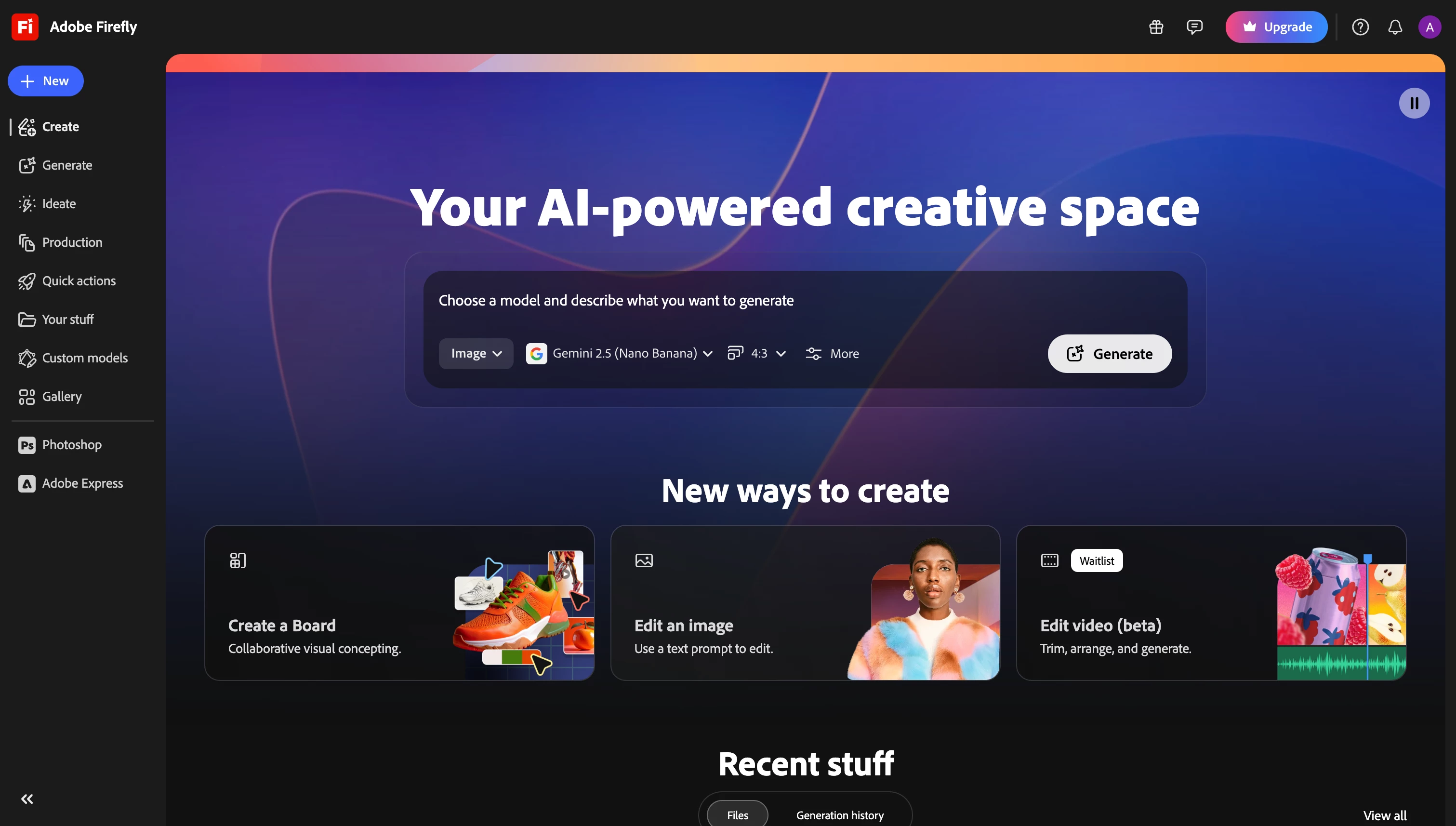Pause the hero background animation
Viewport: 1456px width, 826px height.
point(1414,103)
